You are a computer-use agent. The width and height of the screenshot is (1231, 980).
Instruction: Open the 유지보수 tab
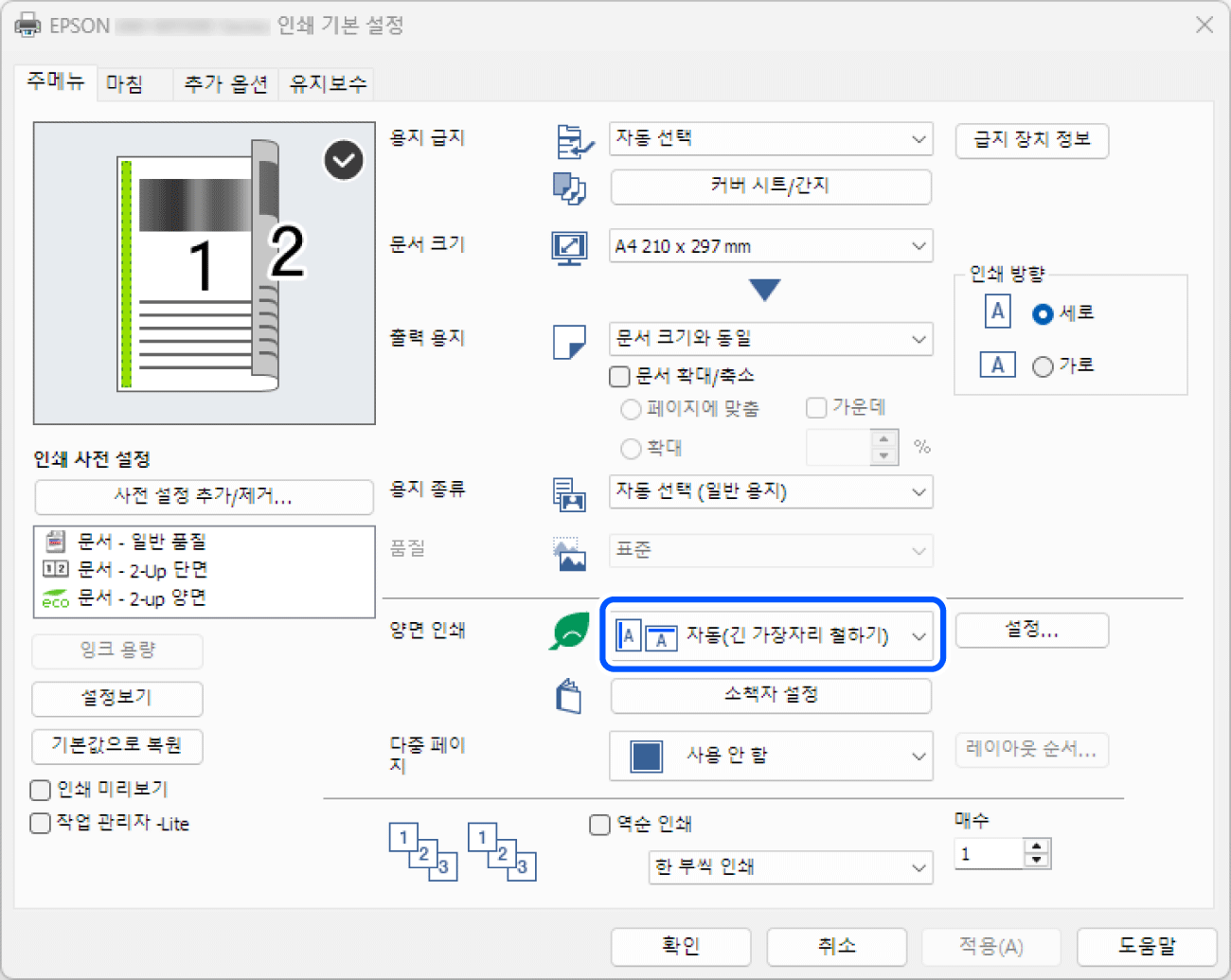(328, 84)
